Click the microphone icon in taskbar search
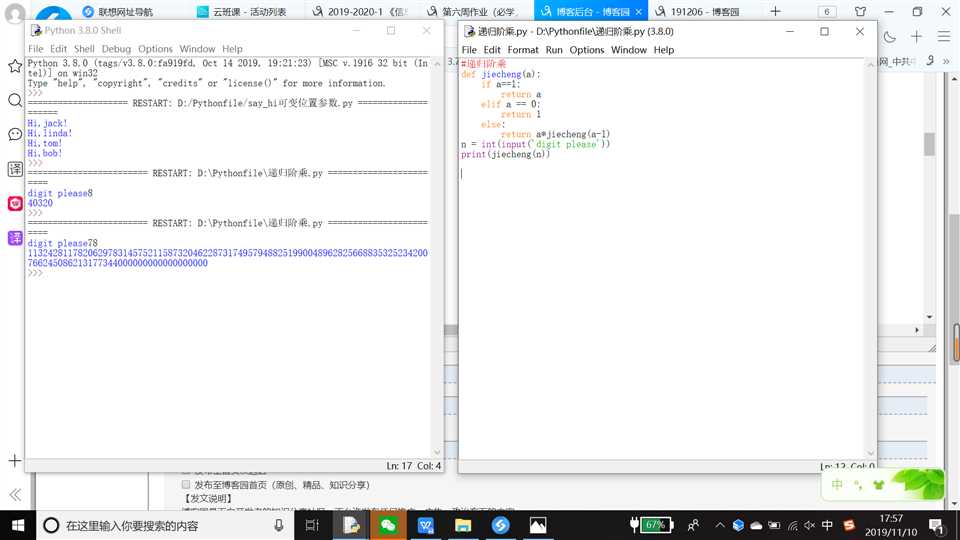The image size is (960, 540). pyautogui.click(x=279, y=525)
